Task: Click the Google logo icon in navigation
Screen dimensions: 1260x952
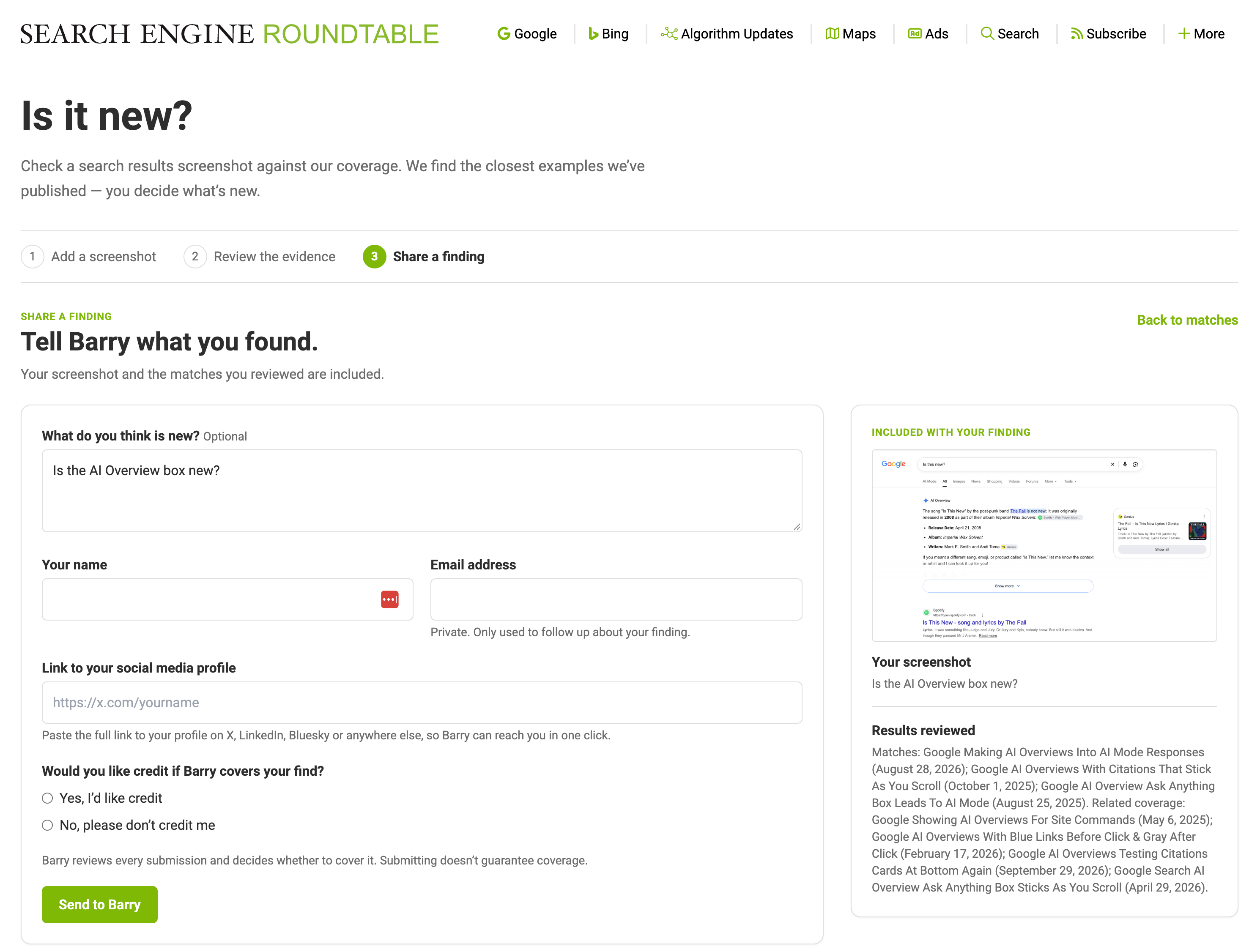Action: click(x=504, y=33)
